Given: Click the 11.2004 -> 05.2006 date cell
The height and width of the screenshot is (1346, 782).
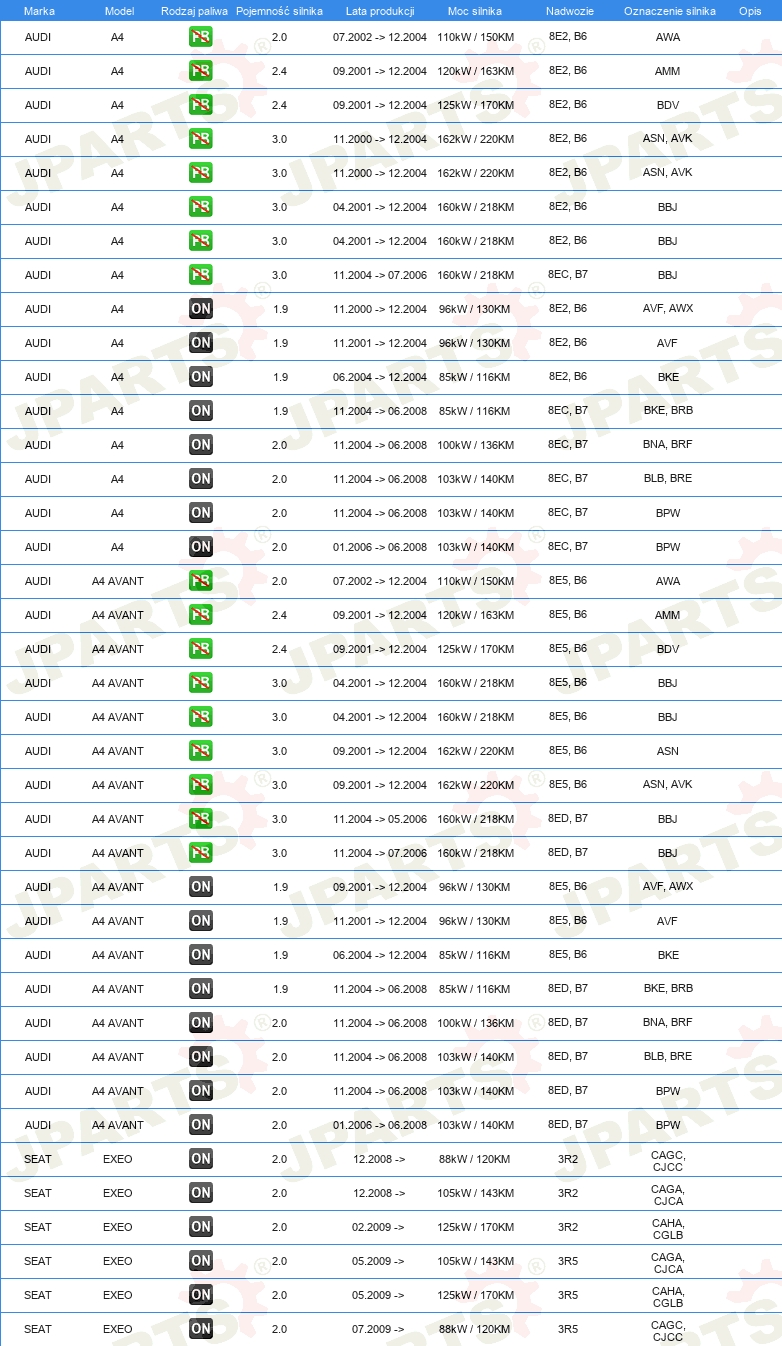Looking at the screenshot, I should click(x=380, y=819).
